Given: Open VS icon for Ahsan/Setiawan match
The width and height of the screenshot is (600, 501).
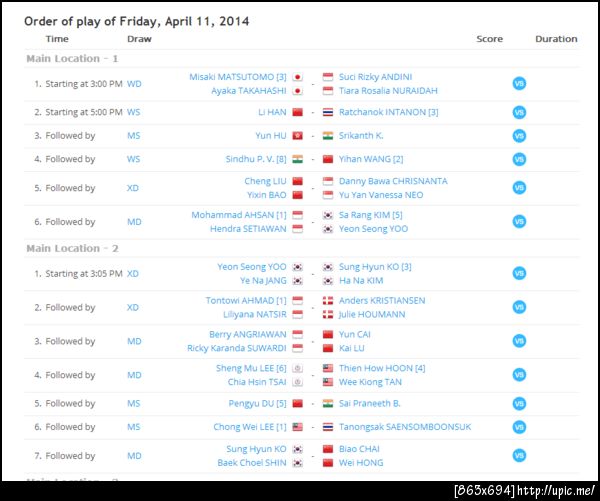Looking at the screenshot, I should click(x=518, y=222).
